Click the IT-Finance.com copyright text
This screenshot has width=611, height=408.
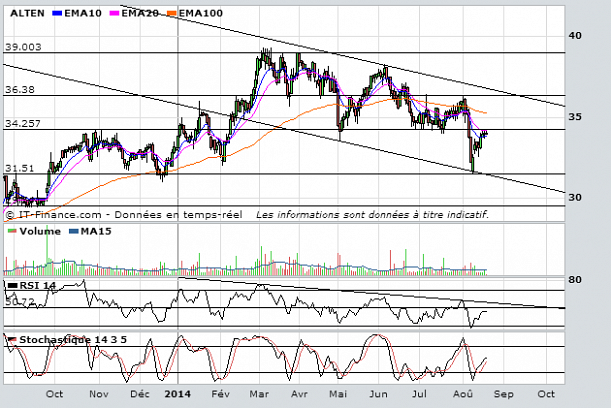[124, 215]
